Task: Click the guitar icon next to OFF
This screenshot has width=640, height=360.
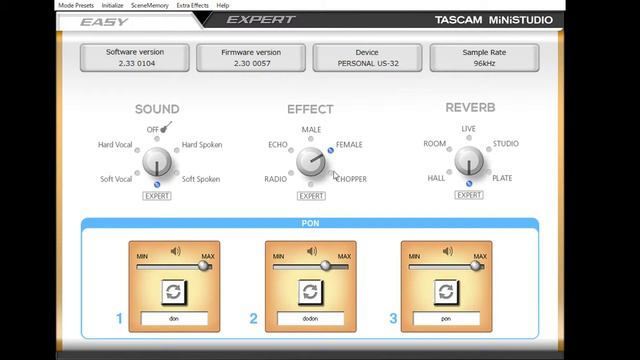Action: point(166,127)
